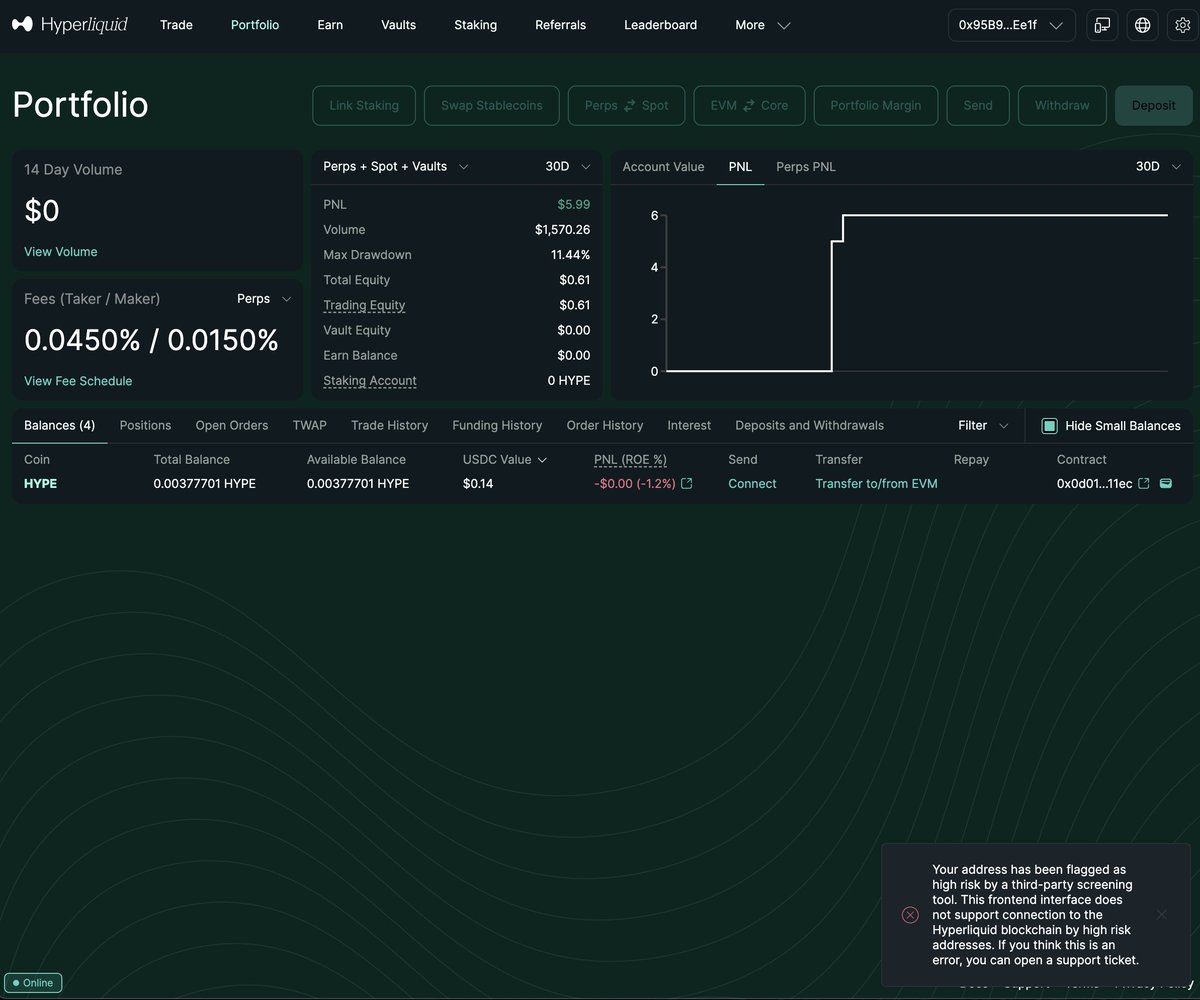This screenshot has width=1200, height=1000.
Task: Click Transfer to/from EVM for HYPE
Action: pyautogui.click(x=876, y=484)
